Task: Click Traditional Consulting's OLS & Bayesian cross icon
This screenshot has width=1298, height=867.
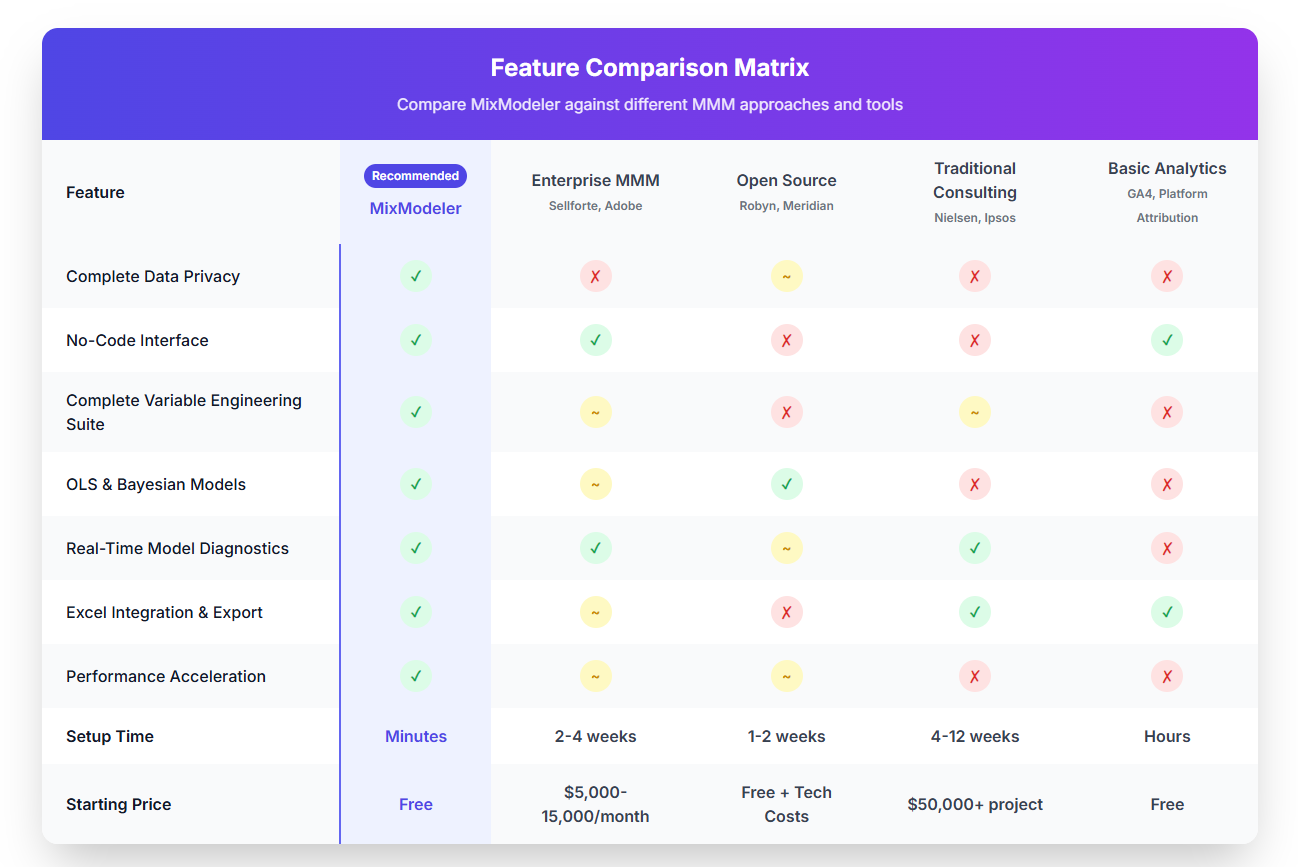Action: click(975, 484)
